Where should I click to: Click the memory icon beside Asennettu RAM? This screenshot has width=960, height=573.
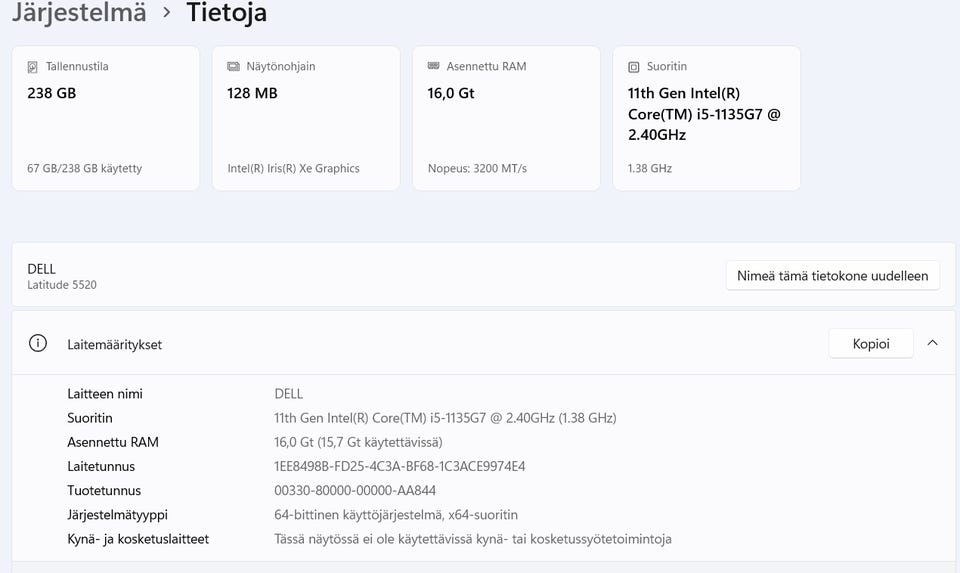coord(433,66)
